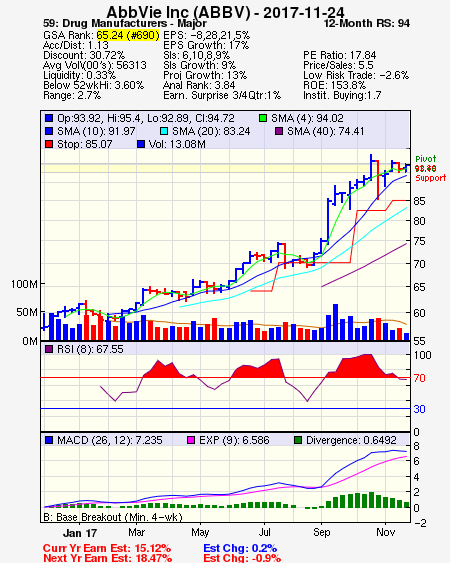Viewport: 450px width, 563px height.
Task: Click the blue MACD legend swatch
Action: (x=49, y=440)
